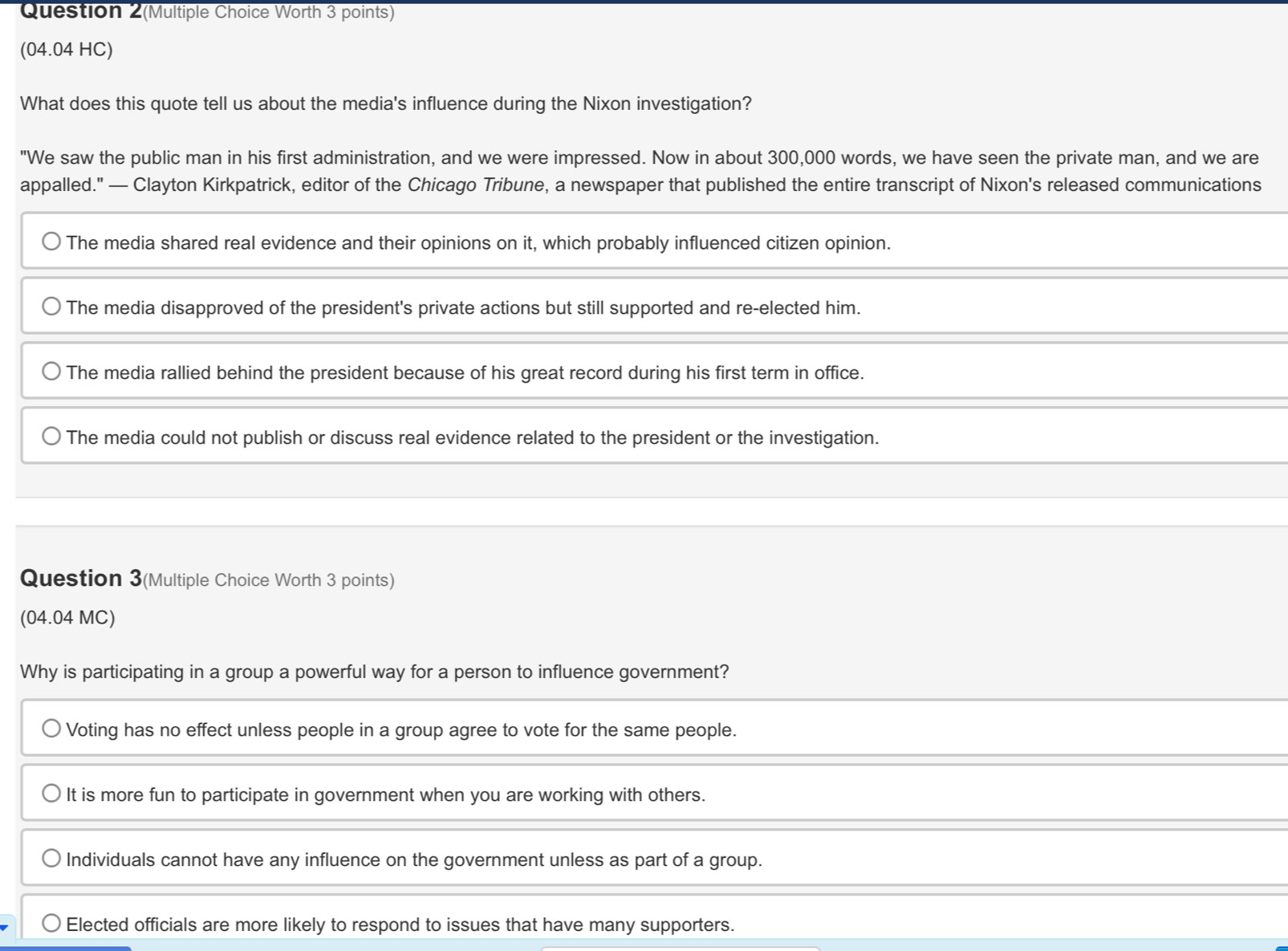Select 'media could not publish' radio option

51,437
